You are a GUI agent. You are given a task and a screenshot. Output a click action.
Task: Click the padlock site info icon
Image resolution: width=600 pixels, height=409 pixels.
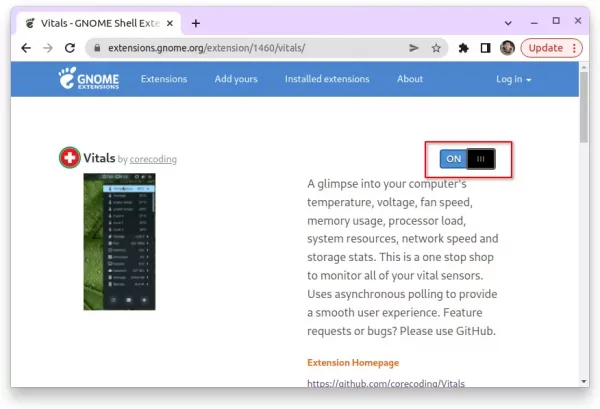[x=97, y=48]
